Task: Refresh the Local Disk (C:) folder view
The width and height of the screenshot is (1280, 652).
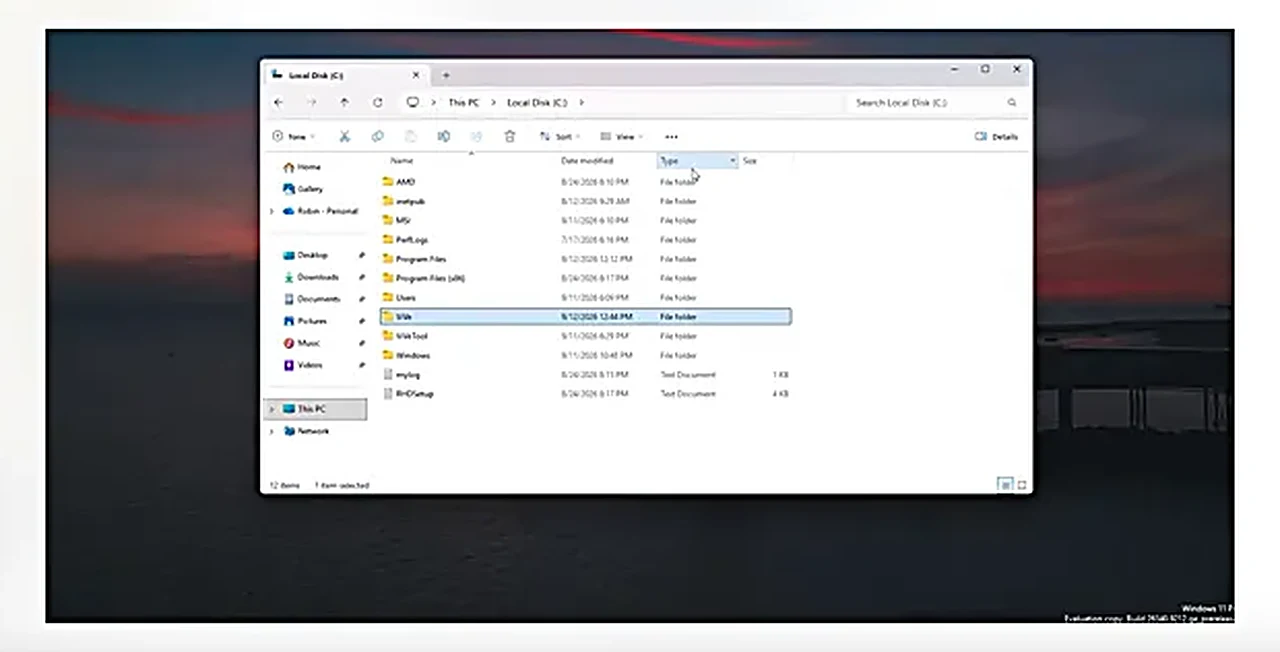Action: (377, 102)
